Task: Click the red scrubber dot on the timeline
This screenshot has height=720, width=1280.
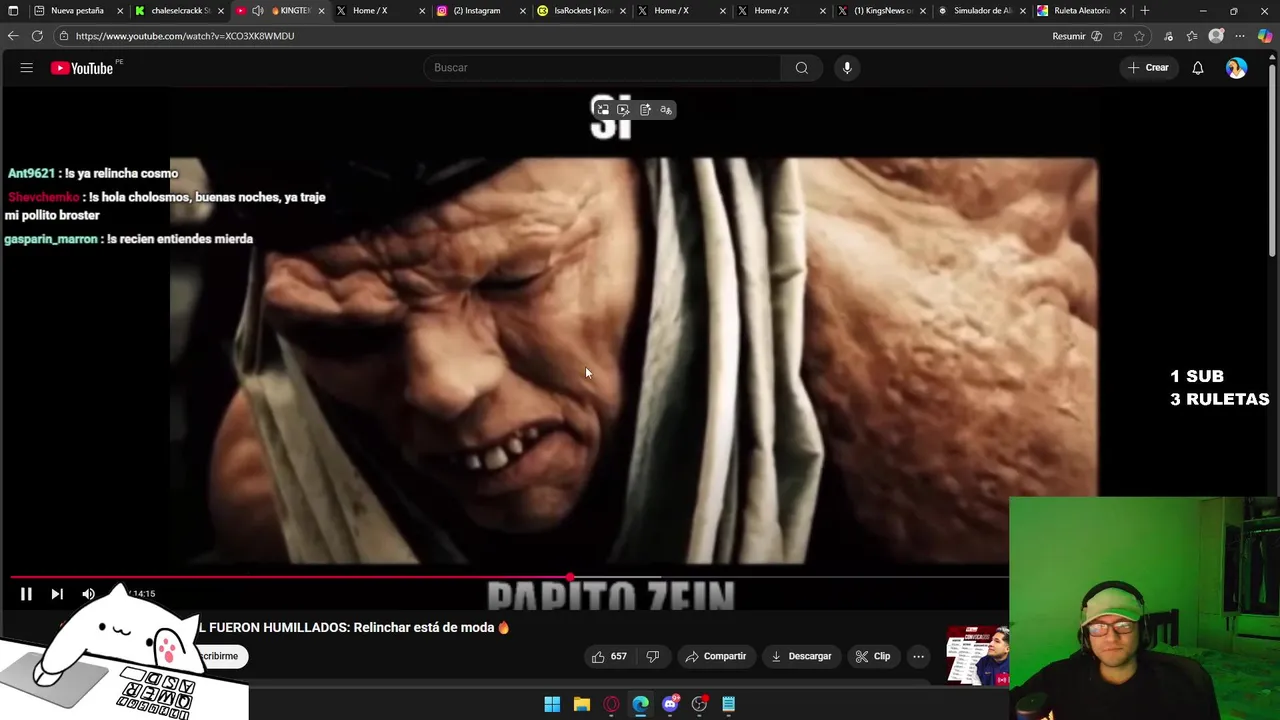Action: tap(570, 577)
